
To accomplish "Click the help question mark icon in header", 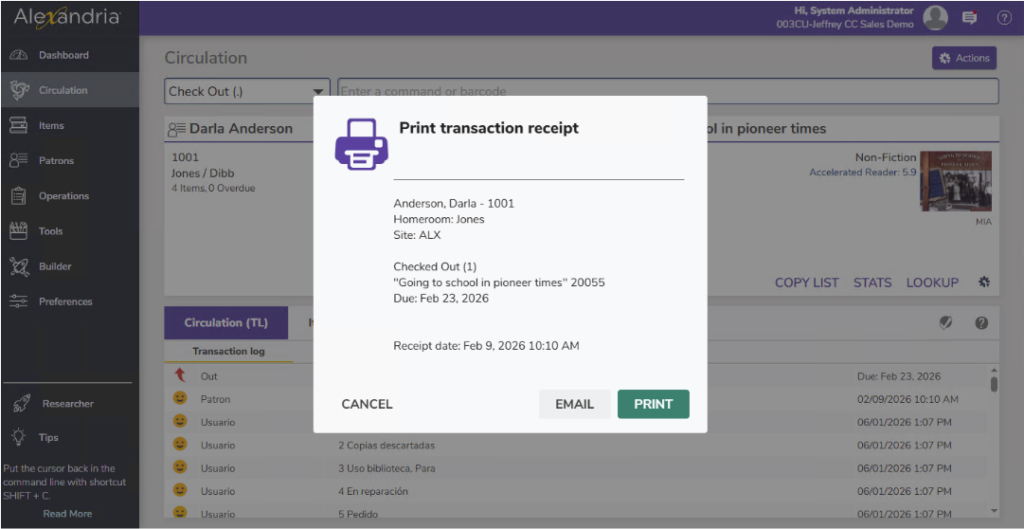I will pos(1003,17).
